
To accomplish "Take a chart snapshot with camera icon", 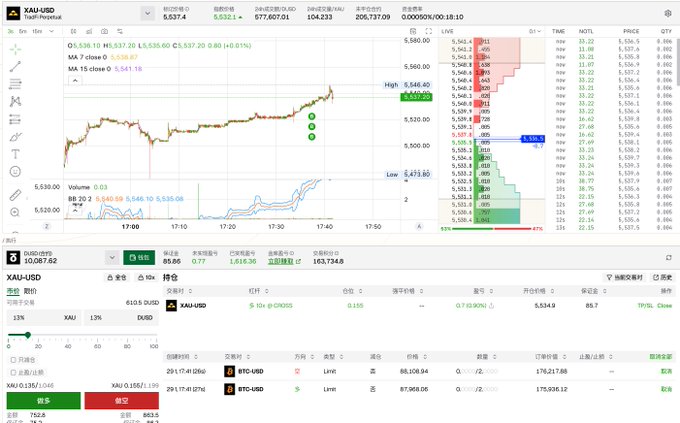I will pos(105,31).
